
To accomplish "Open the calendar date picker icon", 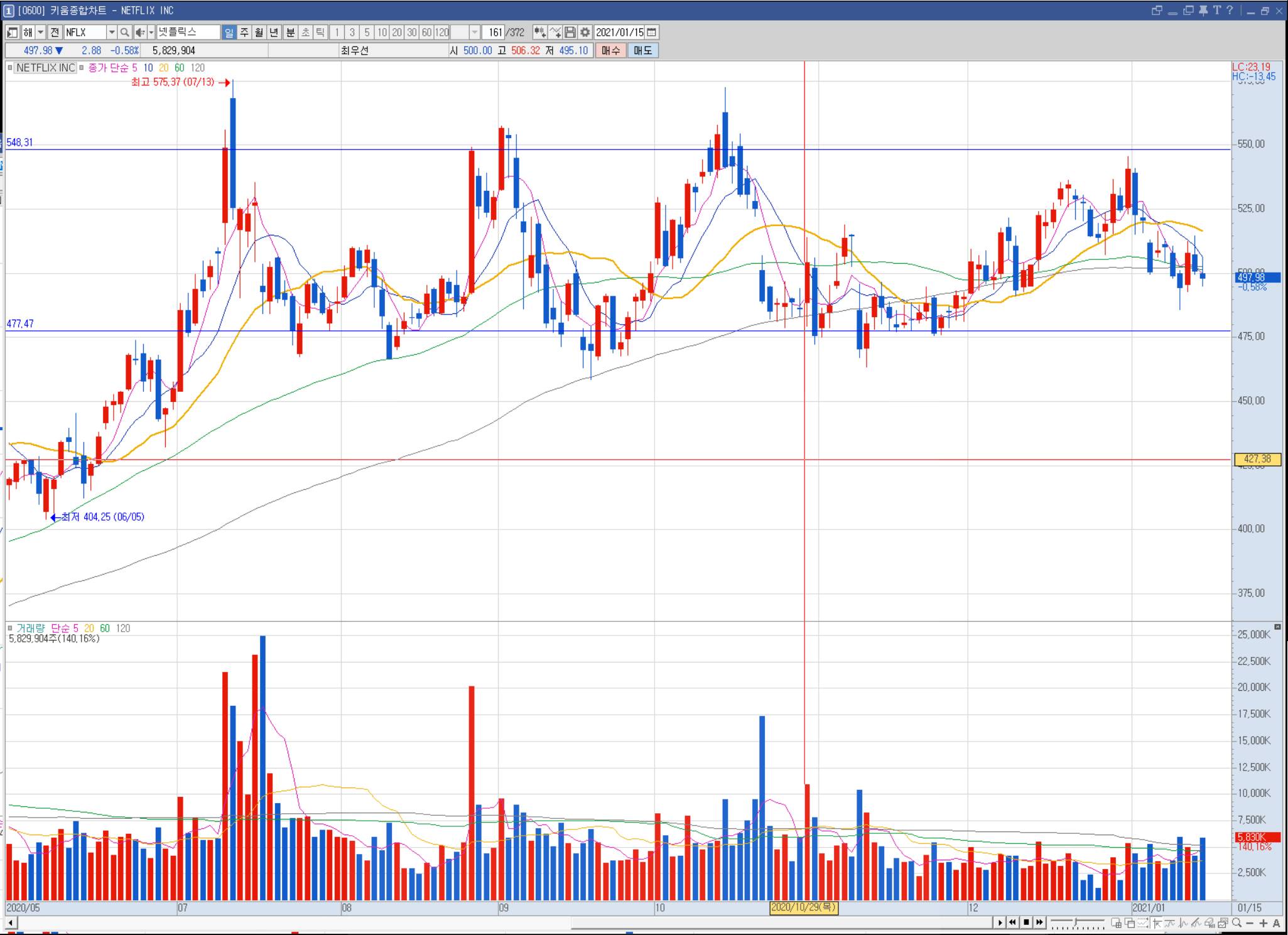I will tap(652, 33).
